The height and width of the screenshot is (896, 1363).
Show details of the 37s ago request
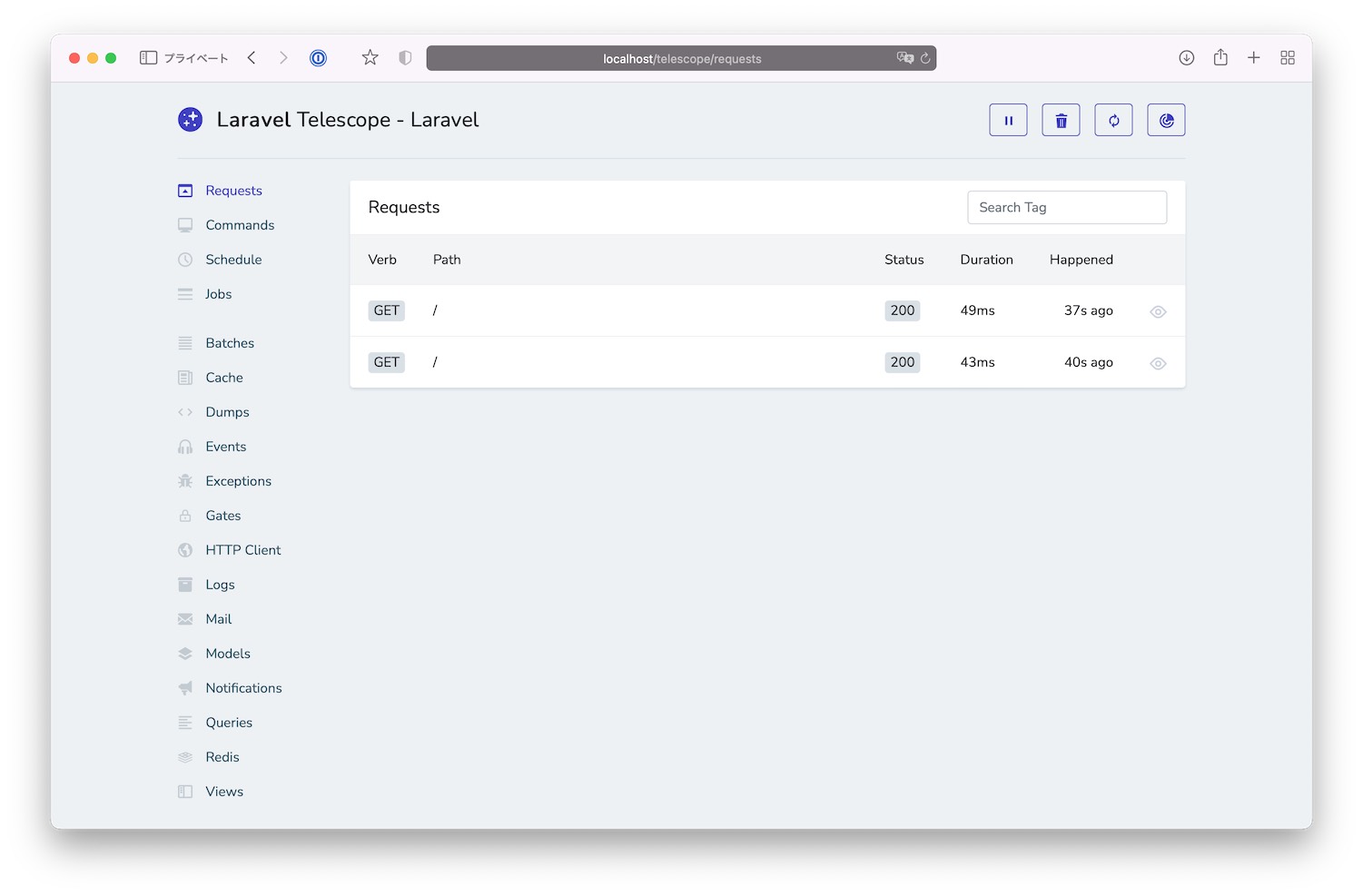click(1157, 311)
